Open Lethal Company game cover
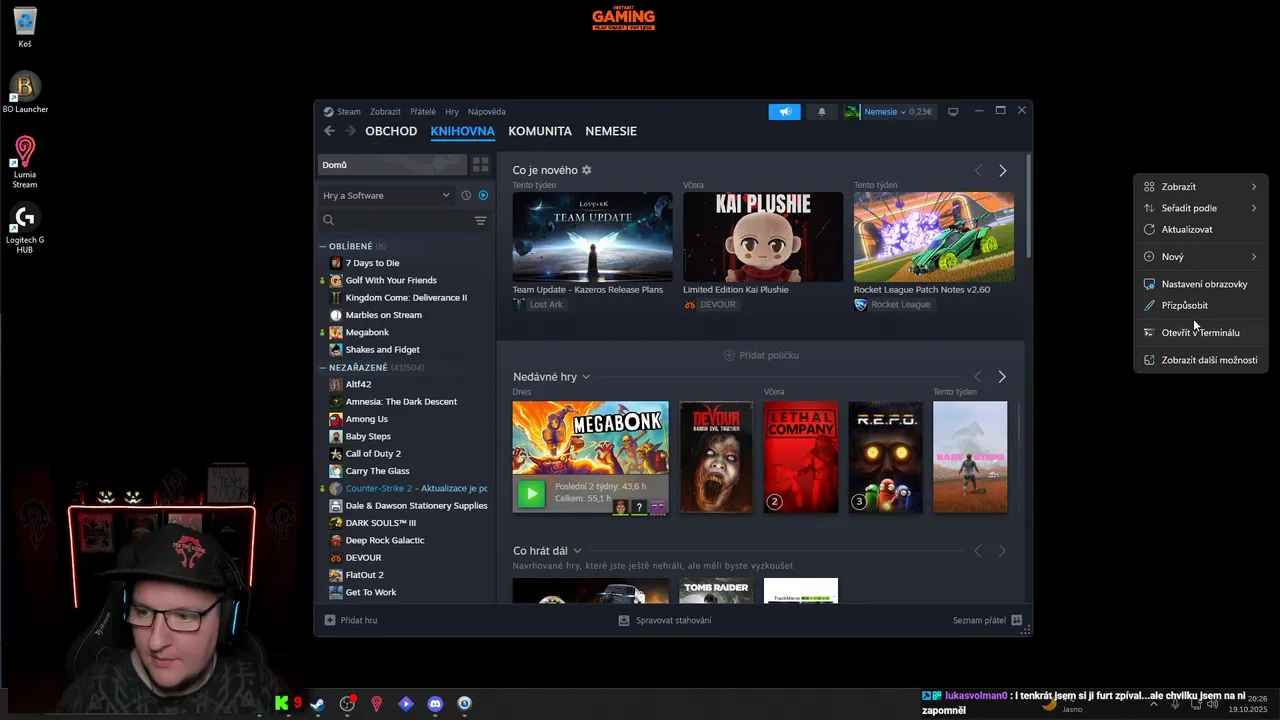The image size is (1280, 720). click(x=801, y=457)
